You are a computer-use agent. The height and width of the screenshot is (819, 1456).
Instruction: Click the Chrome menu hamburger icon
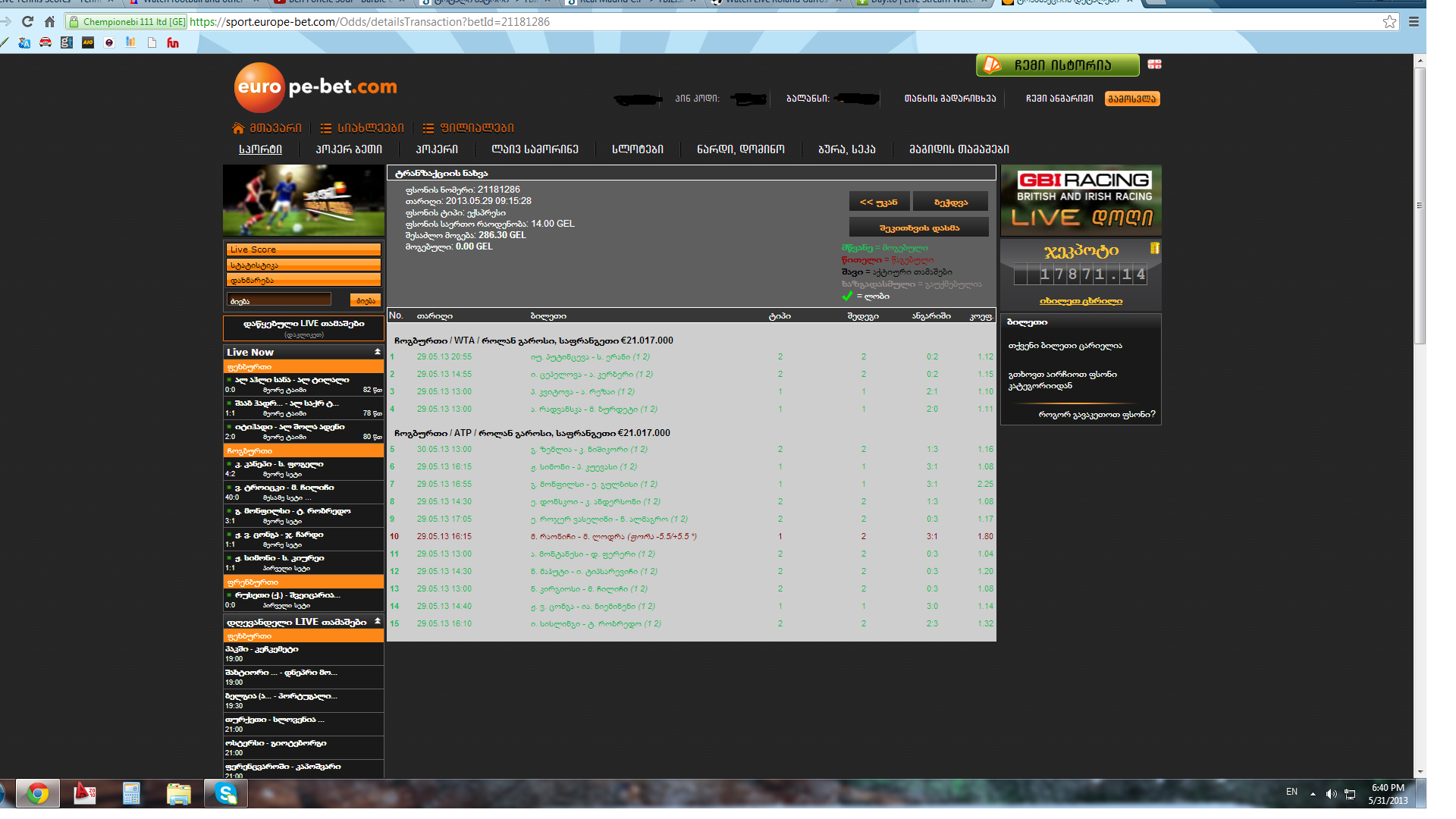point(1414,22)
